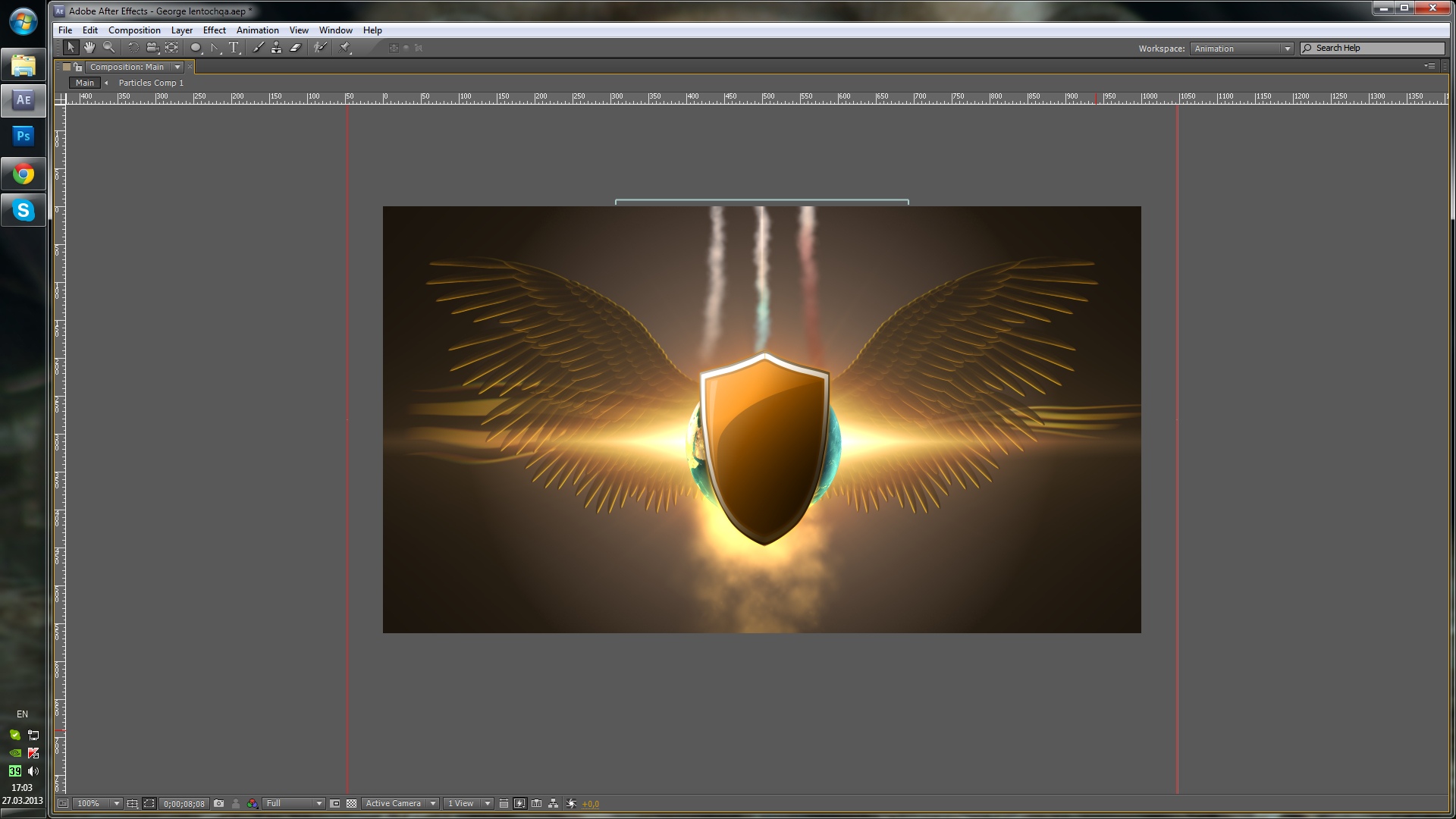This screenshot has height=819, width=1456.
Task: Toggle the viewer panel lock icon
Action: 78,67
